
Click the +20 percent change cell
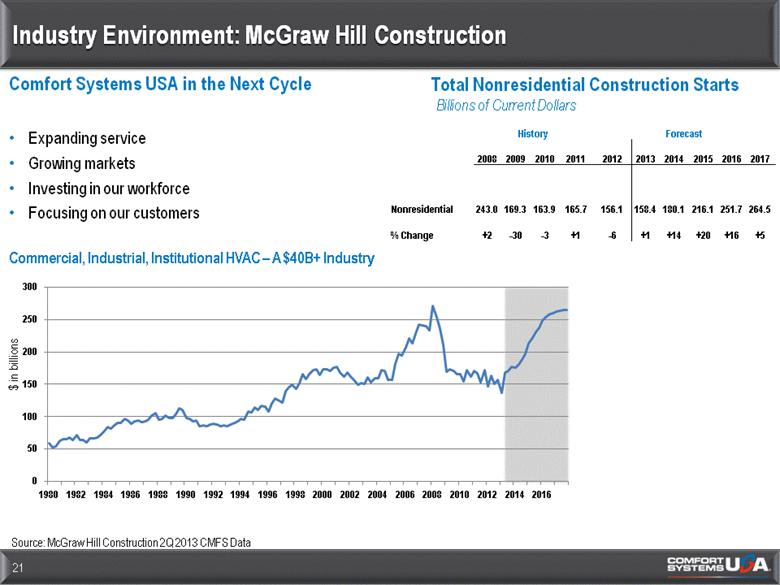[x=703, y=235]
